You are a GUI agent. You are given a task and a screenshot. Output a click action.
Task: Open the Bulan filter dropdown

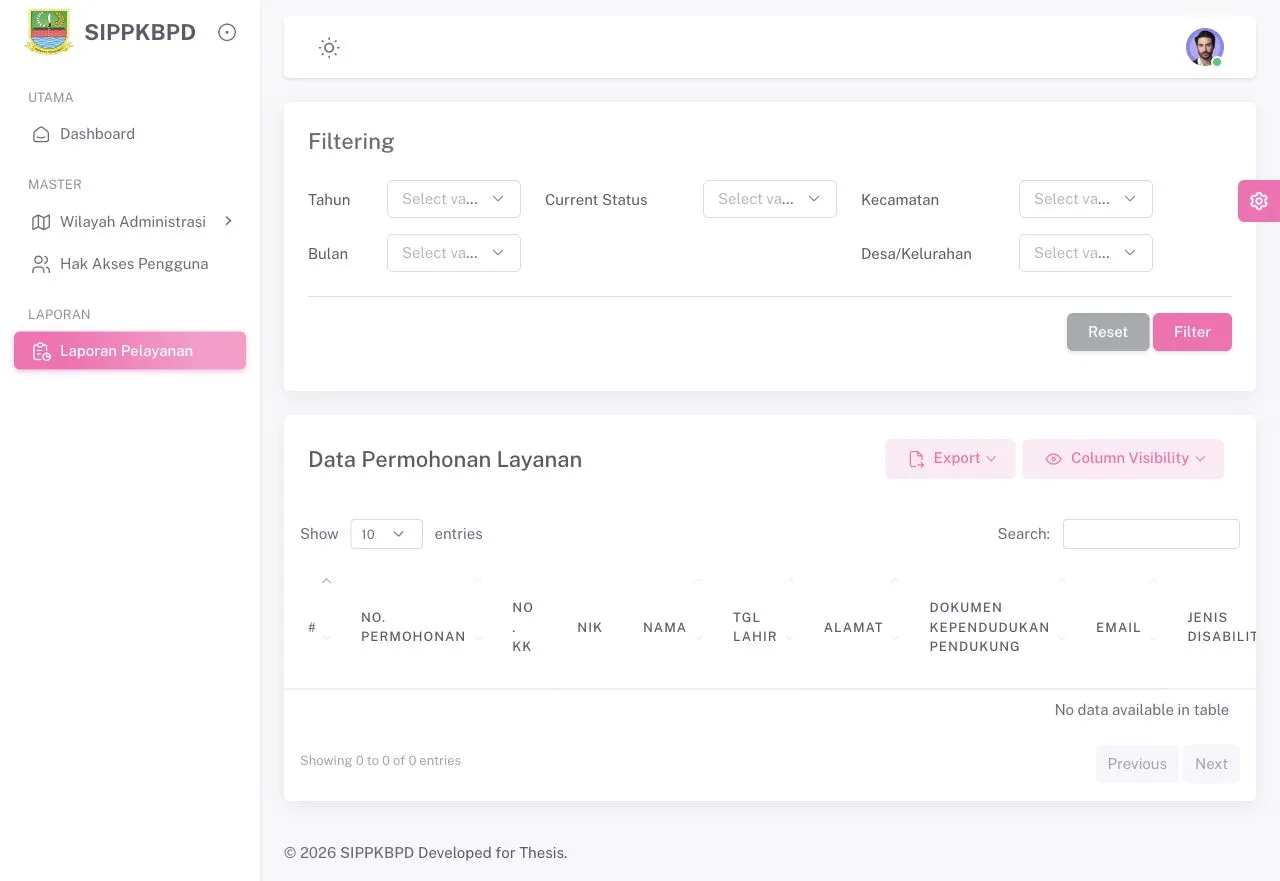[454, 253]
